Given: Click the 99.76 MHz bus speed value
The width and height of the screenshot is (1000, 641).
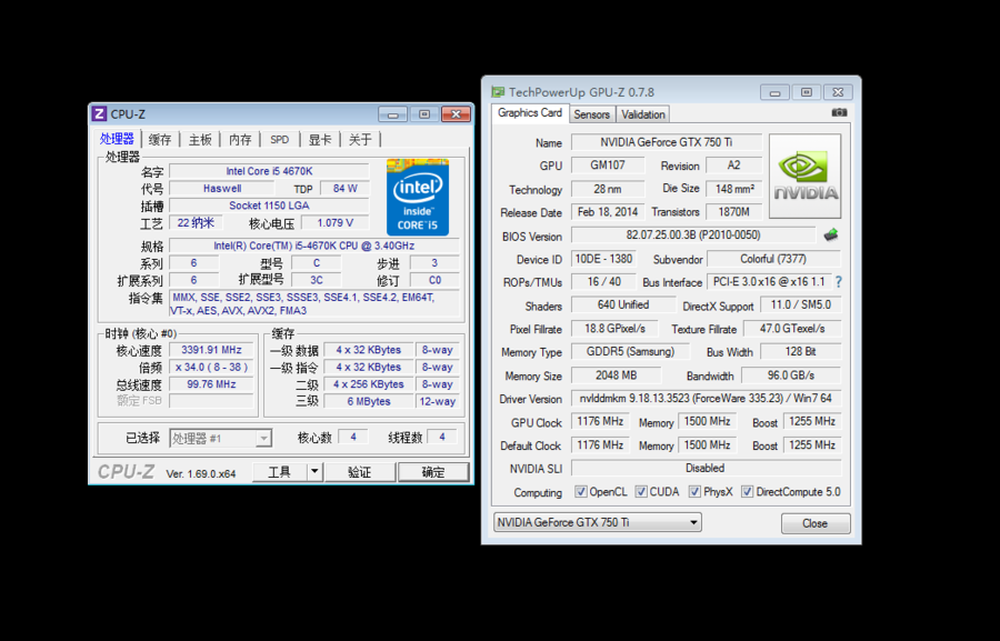Looking at the screenshot, I should (211, 384).
